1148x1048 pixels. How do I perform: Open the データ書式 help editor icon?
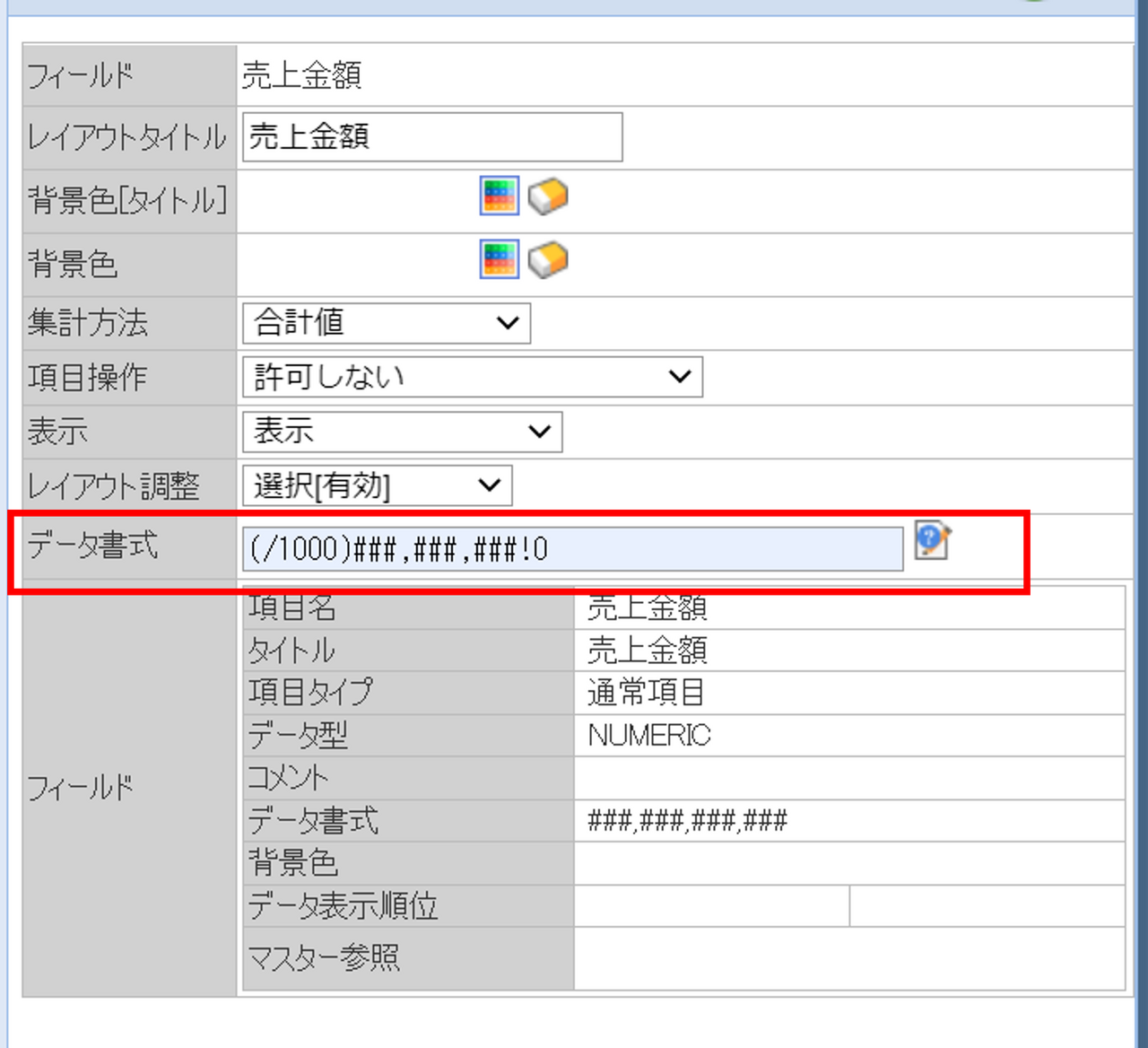pyautogui.click(x=932, y=541)
